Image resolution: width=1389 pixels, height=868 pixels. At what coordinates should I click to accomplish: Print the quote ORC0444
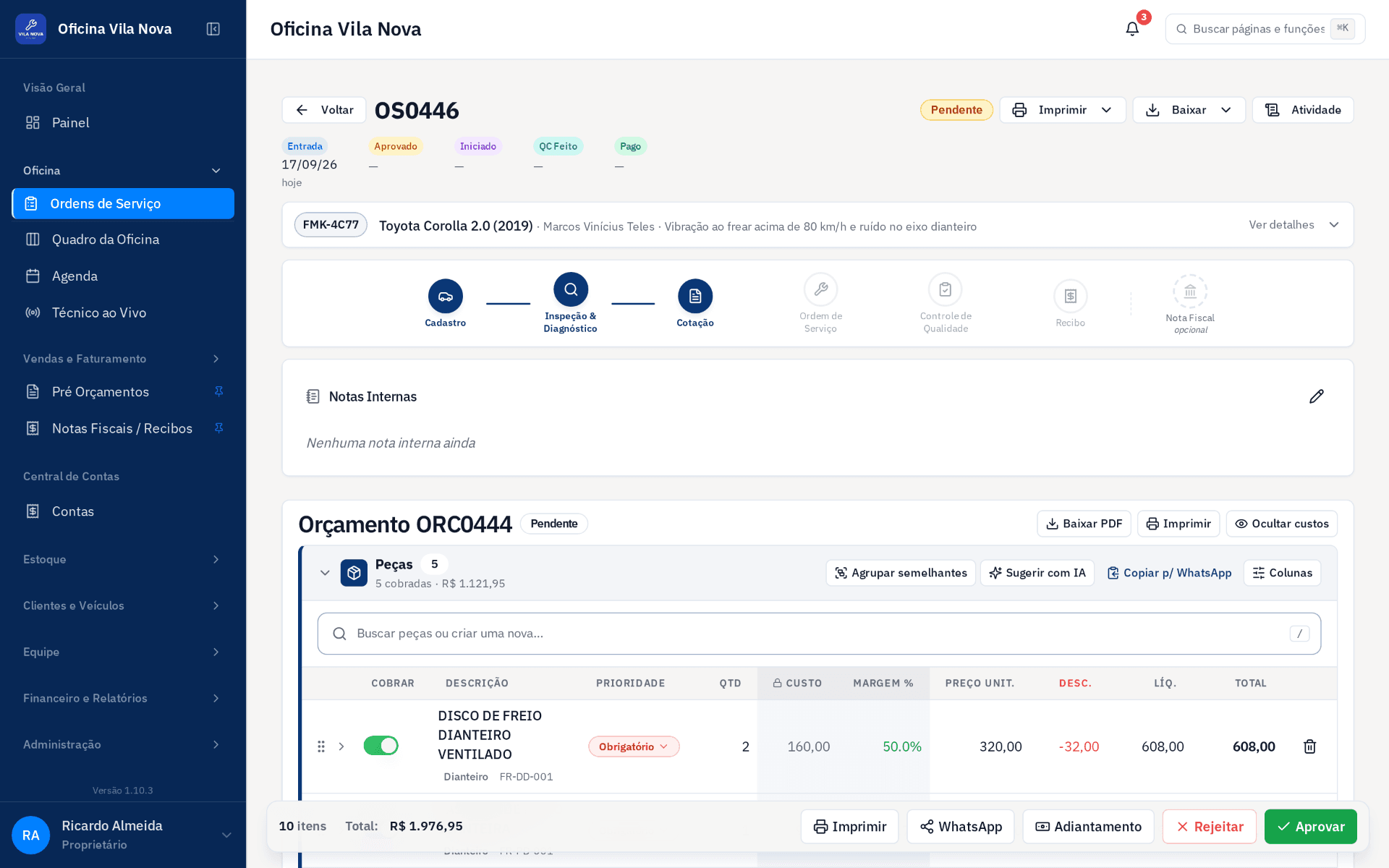click(1178, 524)
